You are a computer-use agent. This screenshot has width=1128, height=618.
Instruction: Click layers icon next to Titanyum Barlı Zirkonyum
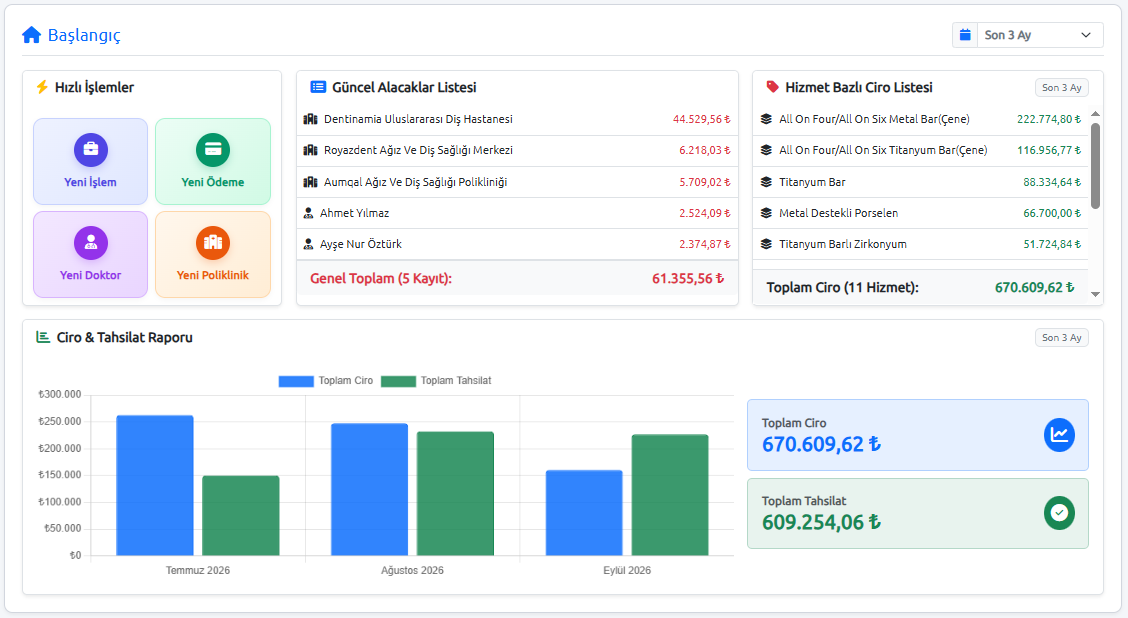[766, 244]
